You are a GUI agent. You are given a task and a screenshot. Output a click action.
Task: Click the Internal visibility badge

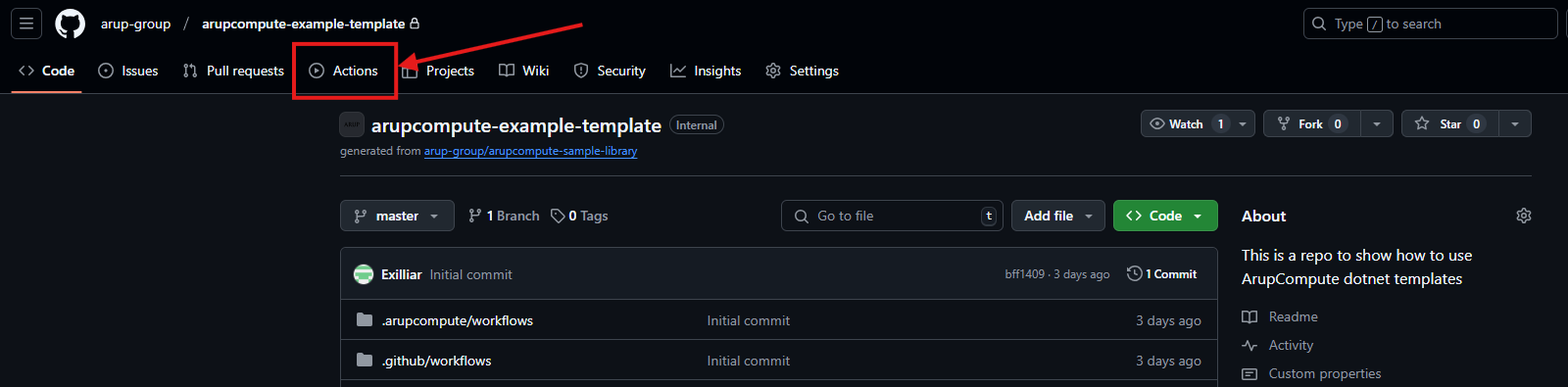[697, 125]
